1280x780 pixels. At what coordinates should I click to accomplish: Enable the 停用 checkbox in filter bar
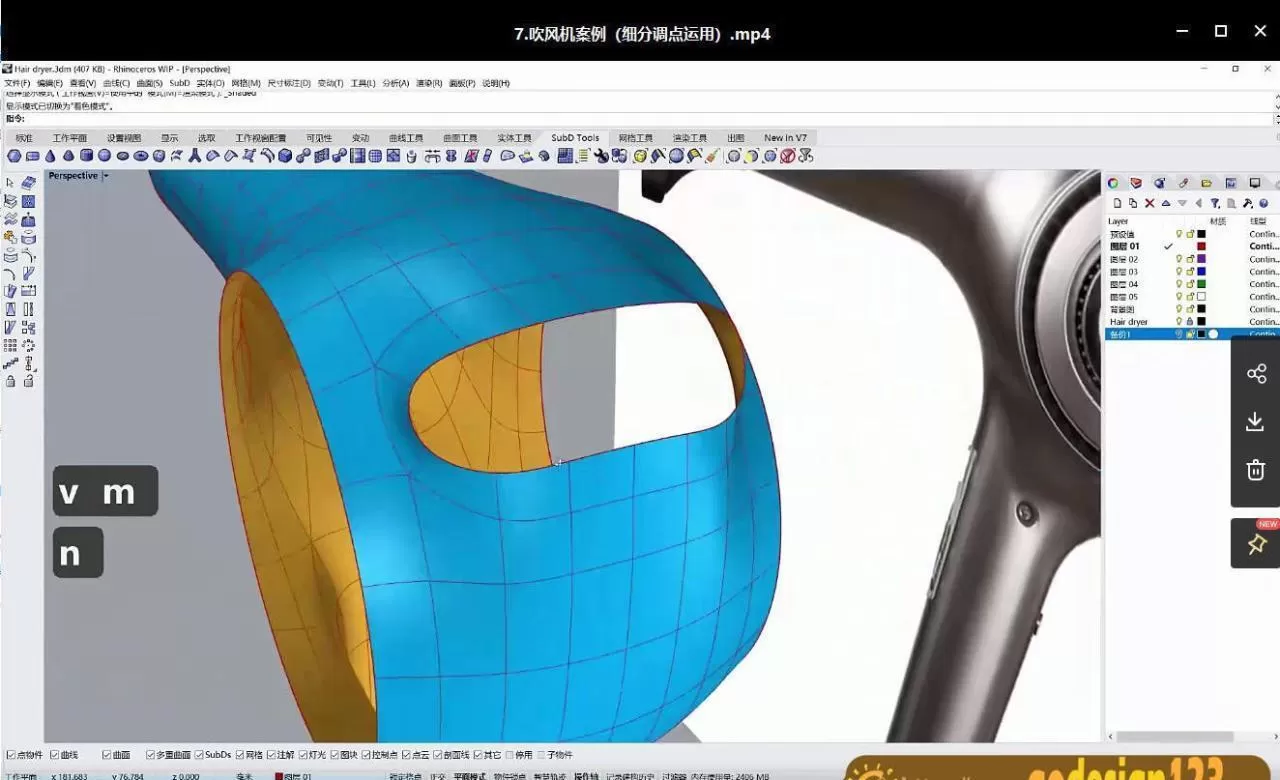pyautogui.click(x=512, y=755)
